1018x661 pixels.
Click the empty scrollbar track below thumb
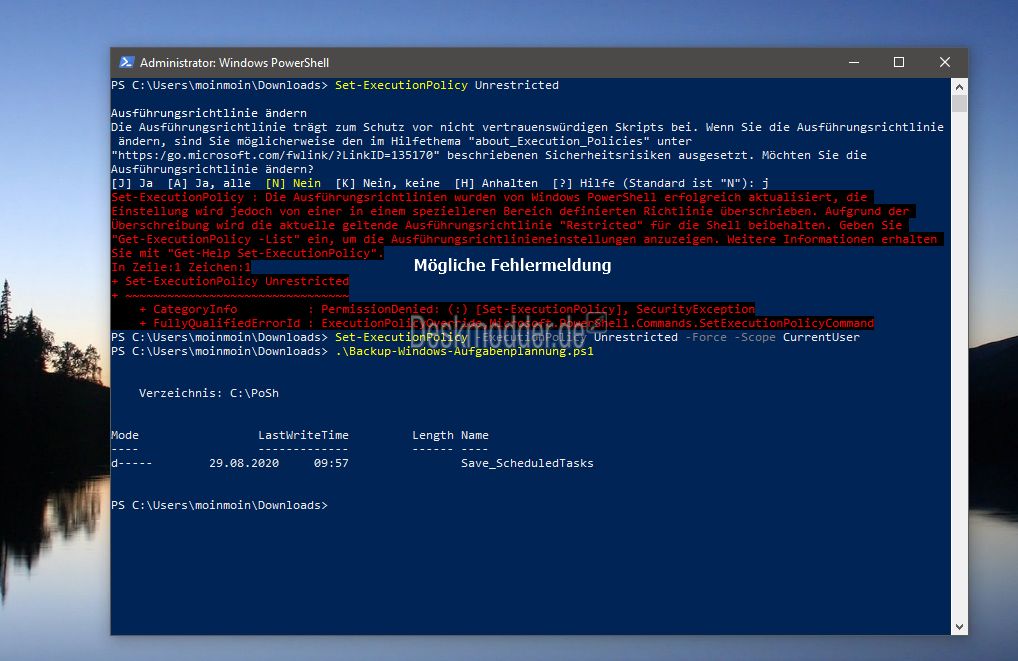959,364
